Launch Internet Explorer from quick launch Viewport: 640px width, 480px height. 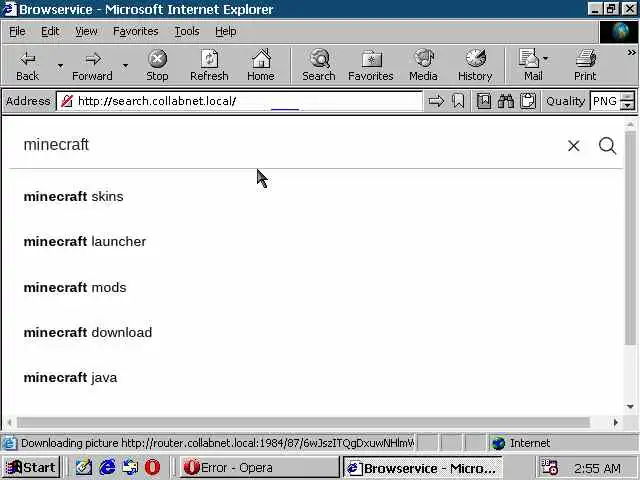(107, 467)
